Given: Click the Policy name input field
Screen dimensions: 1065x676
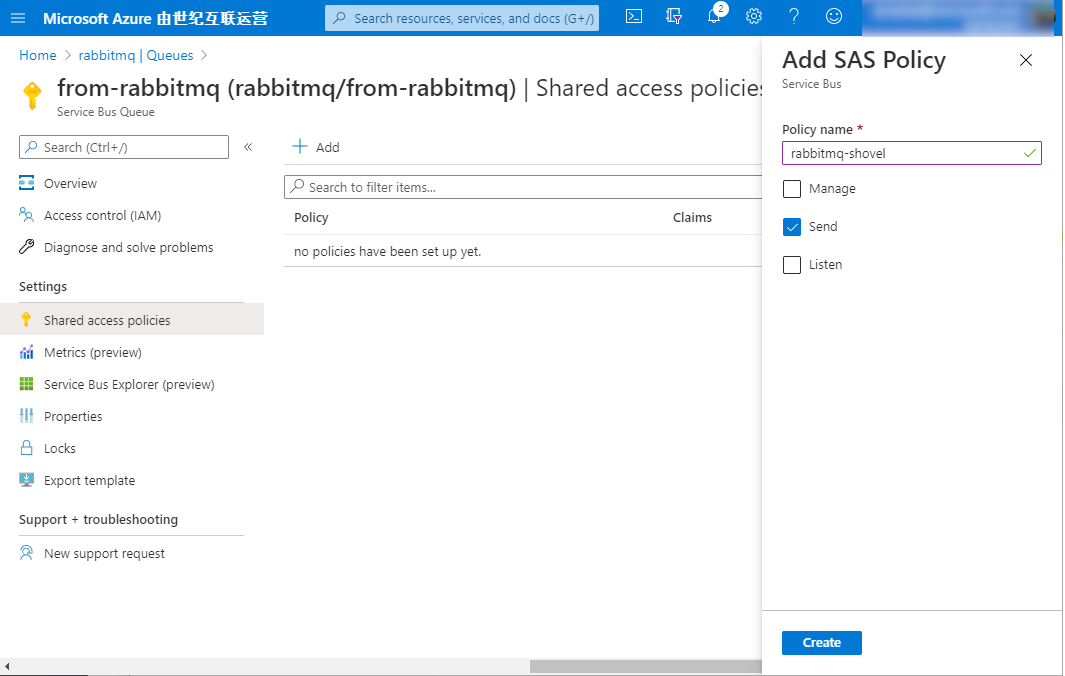Looking at the screenshot, I should point(904,153).
